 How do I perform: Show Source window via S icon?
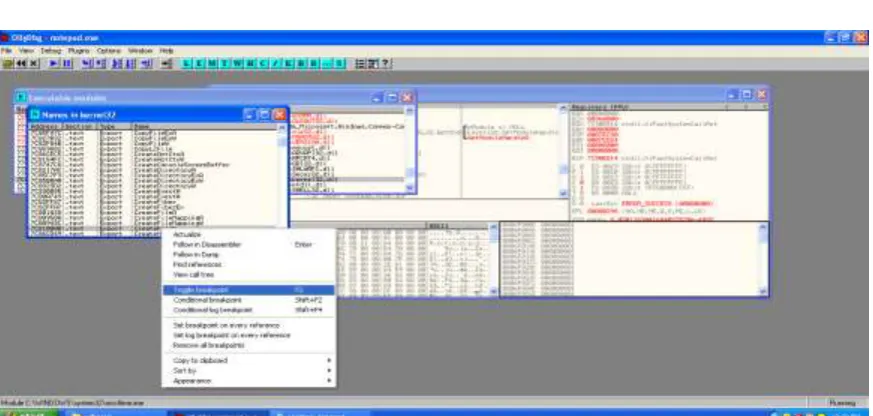[x=339, y=63]
